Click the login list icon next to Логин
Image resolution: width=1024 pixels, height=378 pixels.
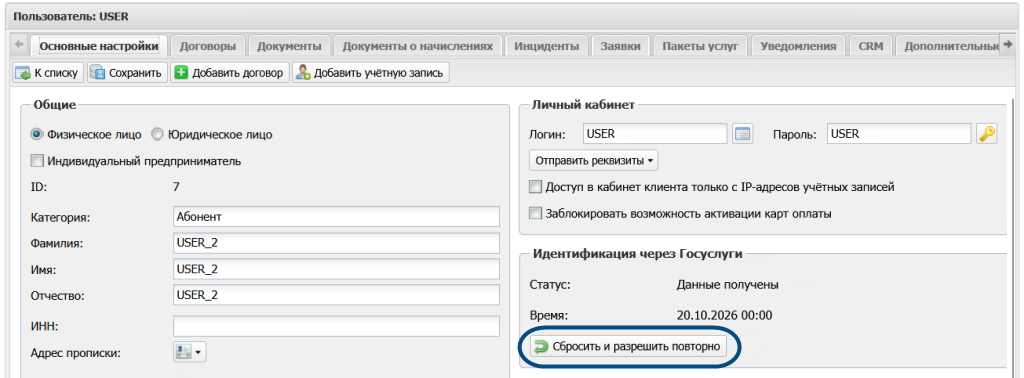coord(743,134)
